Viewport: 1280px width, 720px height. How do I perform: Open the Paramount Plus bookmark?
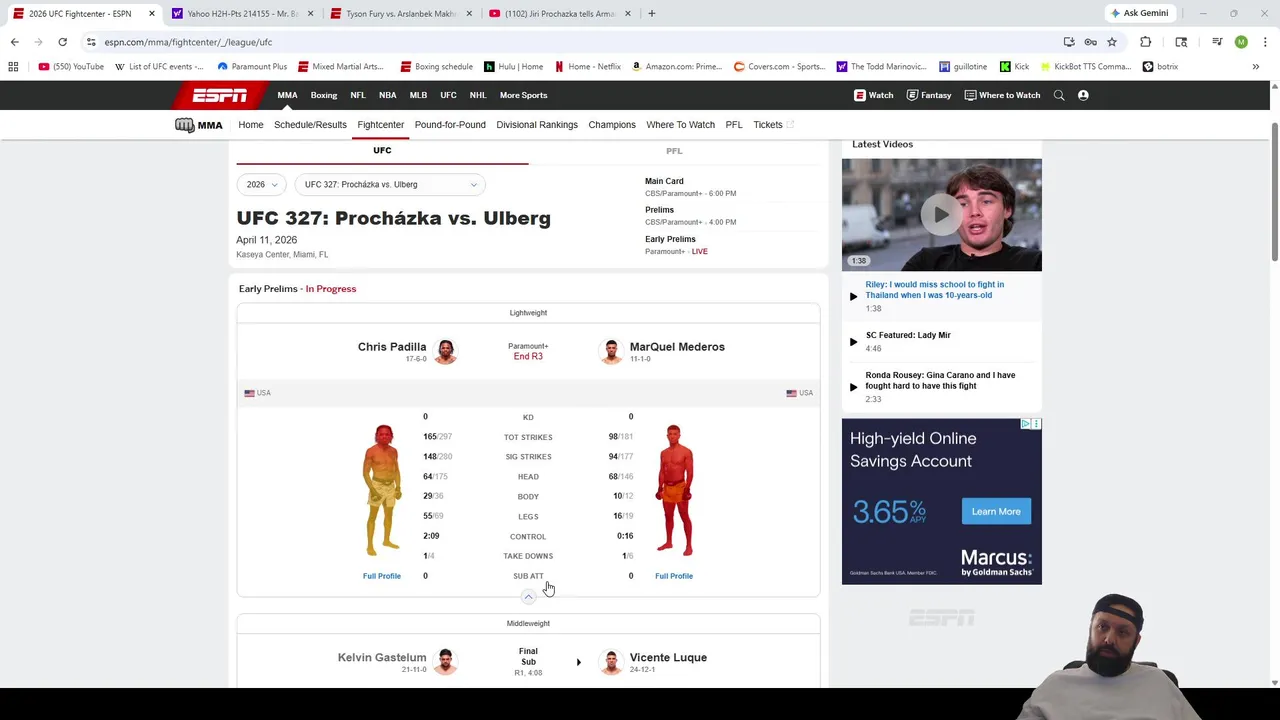252,66
